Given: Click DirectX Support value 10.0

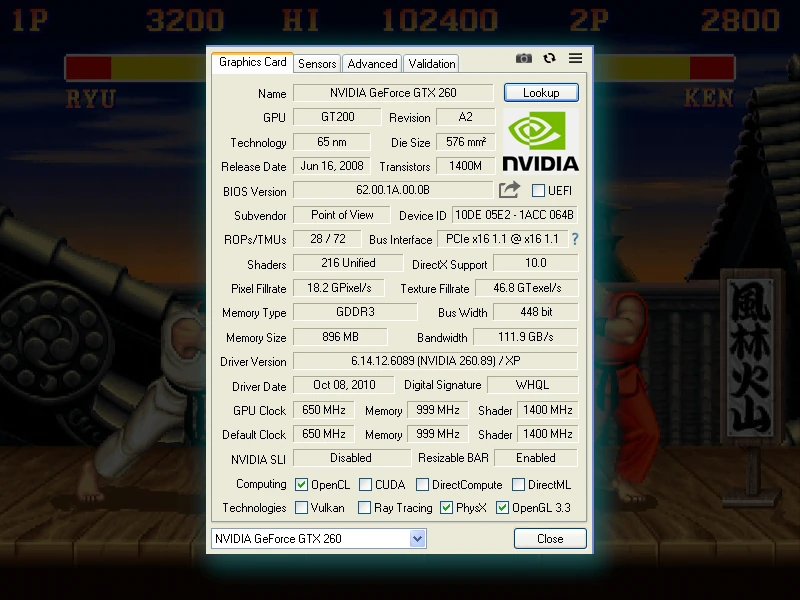Looking at the screenshot, I should (x=536, y=263).
